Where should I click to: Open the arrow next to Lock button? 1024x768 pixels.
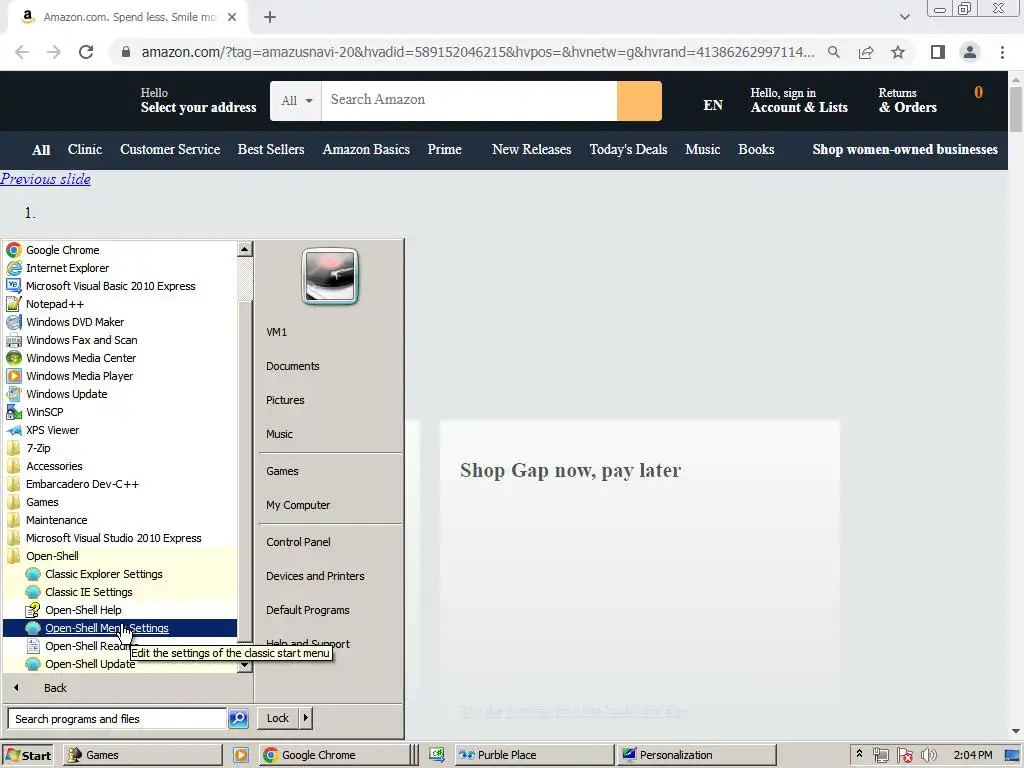(305, 718)
